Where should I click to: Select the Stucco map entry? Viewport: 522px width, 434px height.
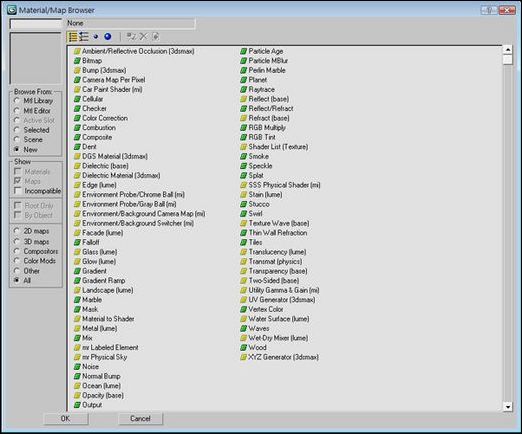[259, 204]
